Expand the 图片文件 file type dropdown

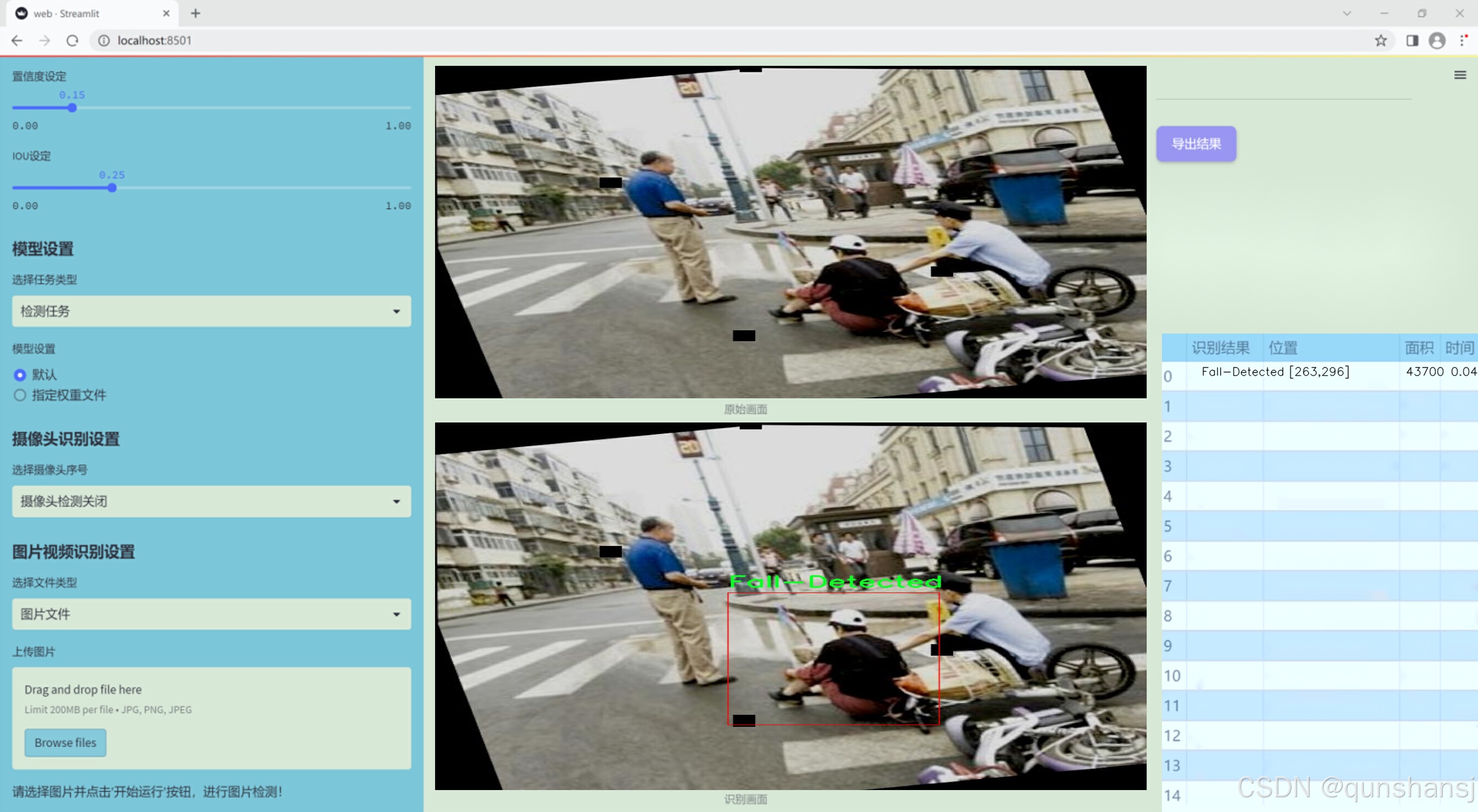211,614
